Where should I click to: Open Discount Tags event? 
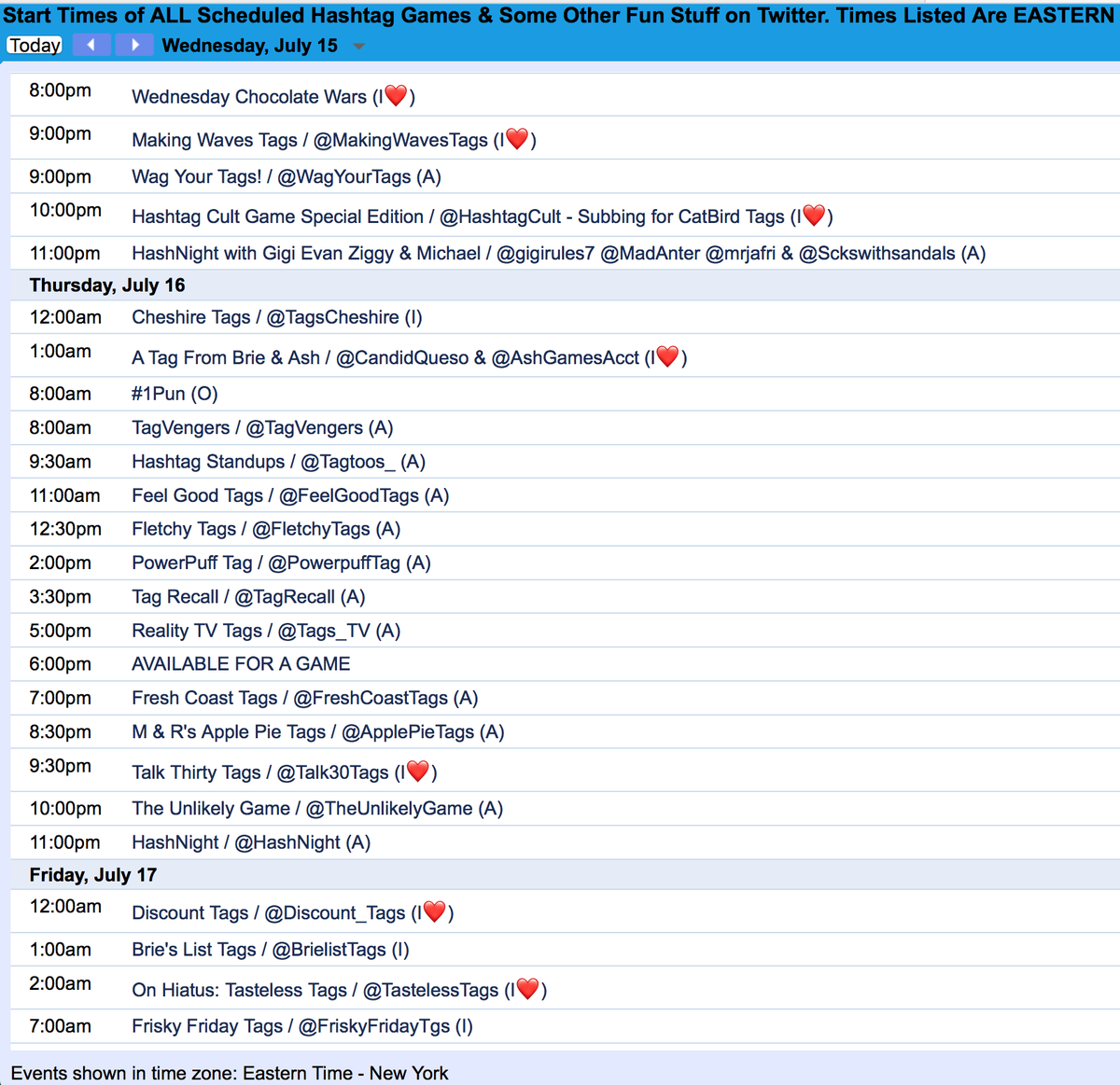(293, 912)
